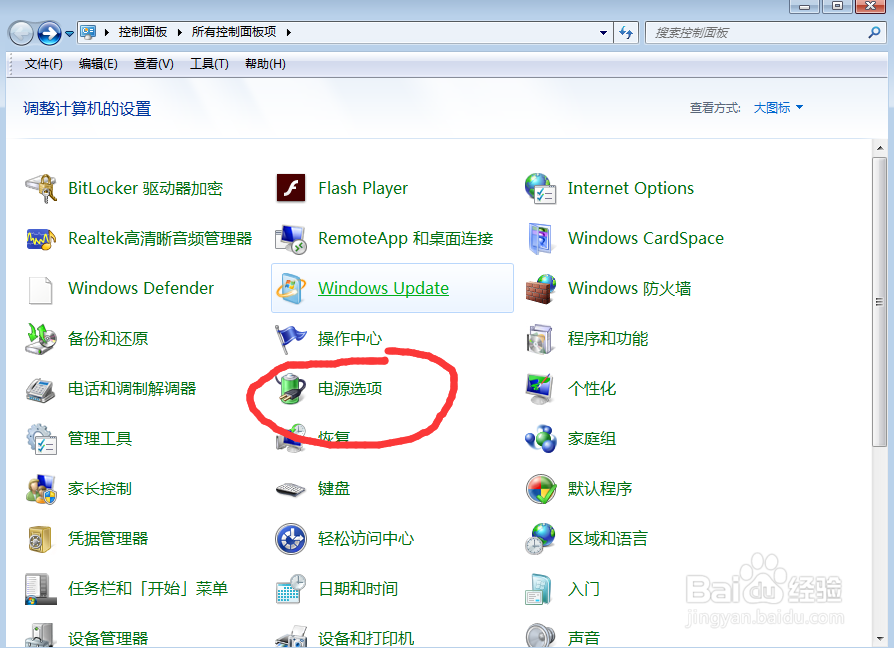This screenshot has width=894, height=648.
Task: Click the 所有控制面板项 breadcrumb segment
Action: pyautogui.click(x=234, y=32)
